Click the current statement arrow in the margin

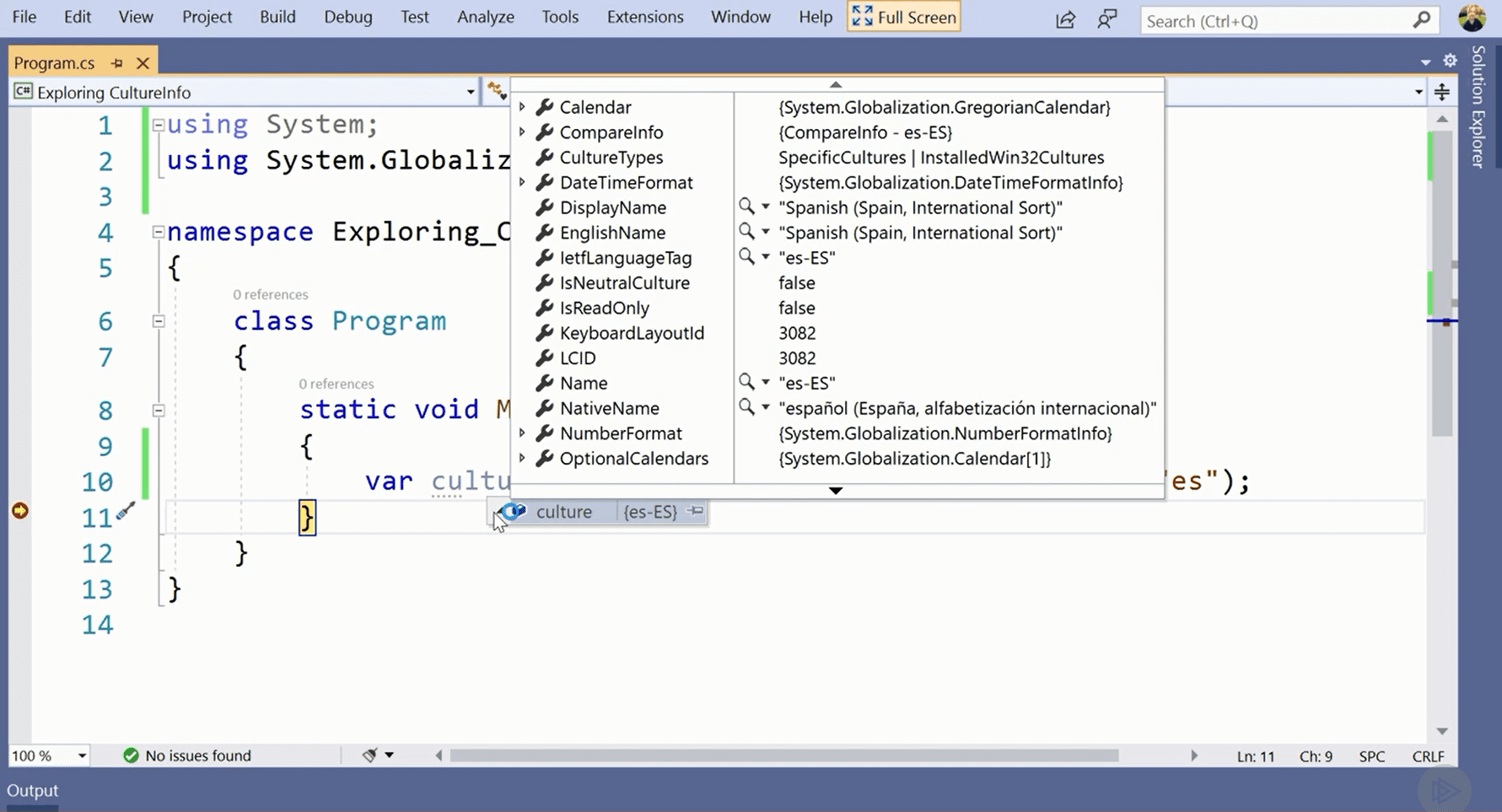pos(20,511)
